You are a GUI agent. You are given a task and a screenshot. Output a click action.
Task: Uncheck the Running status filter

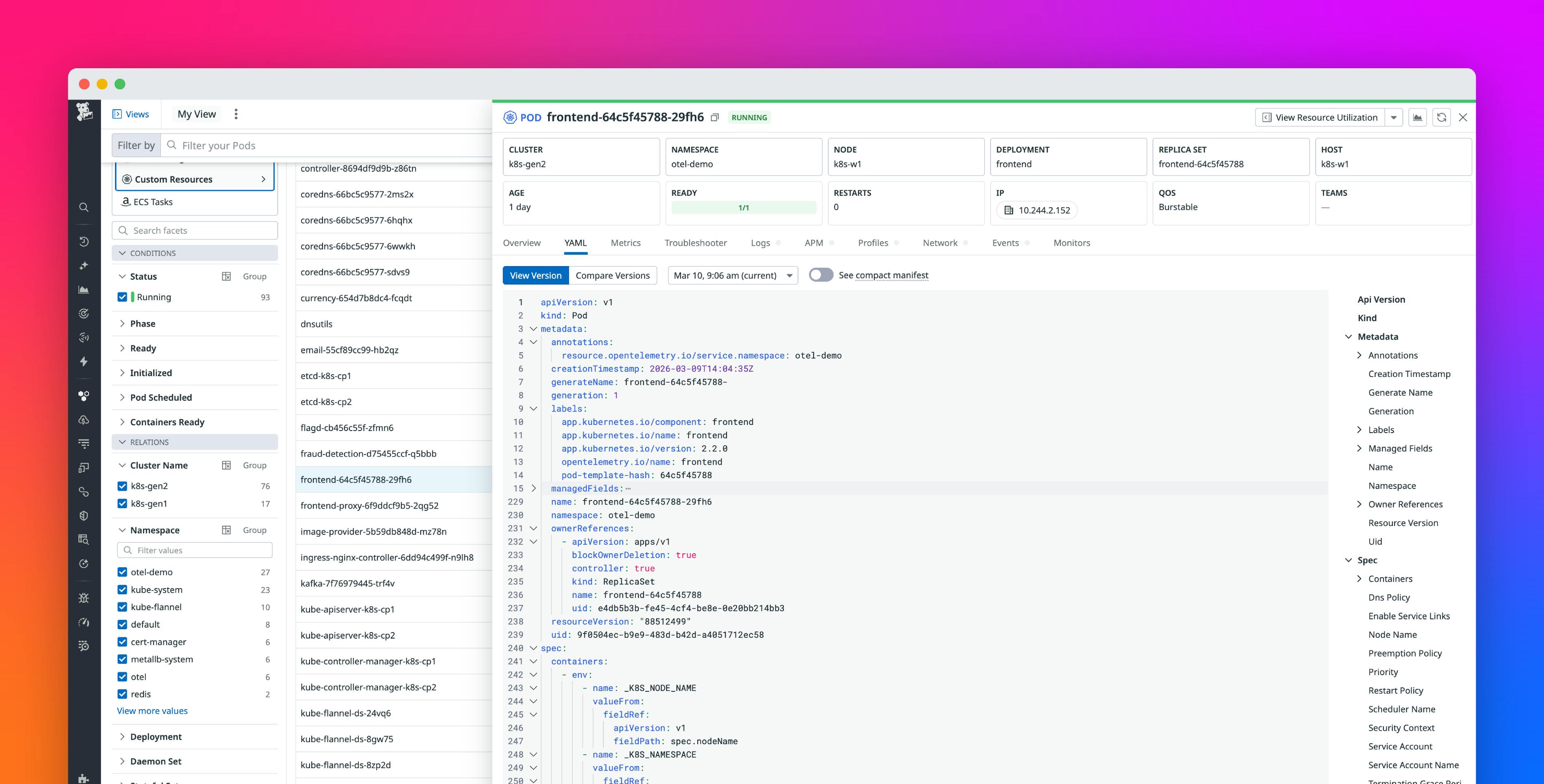(122, 297)
